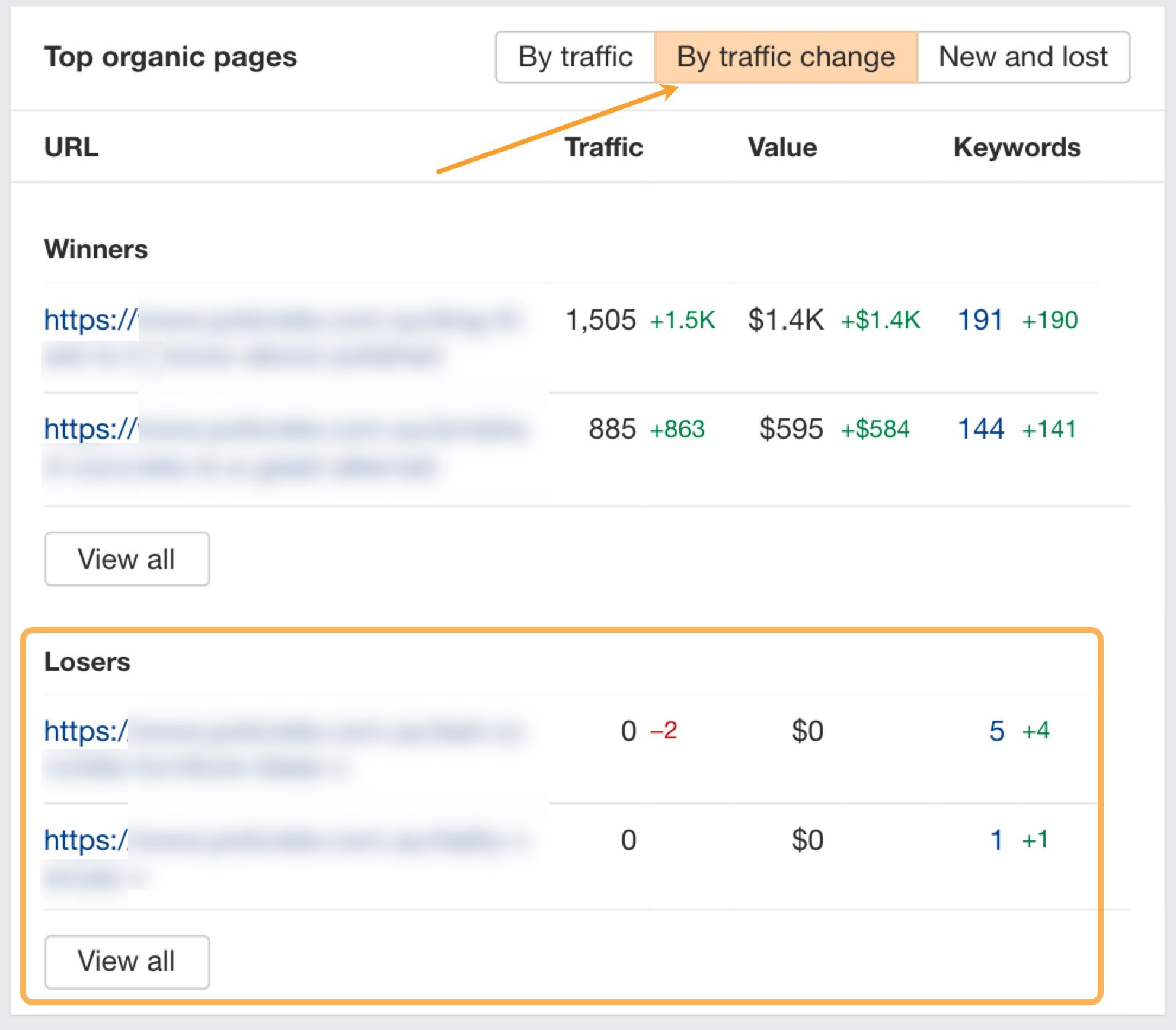This screenshot has width=1176, height=1030.
Task: Sort by the Traffic column header
Action: (x=604, y=147)
